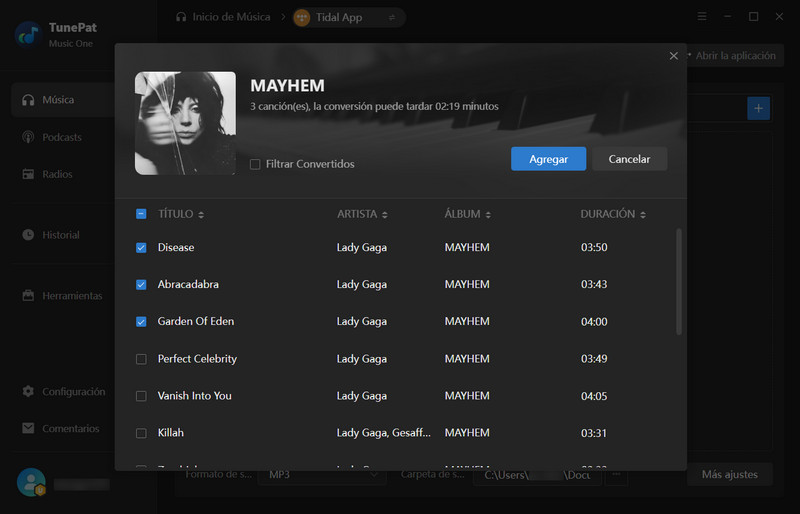This screenshot has height=514, width=800.
Task: Click the Radios icon in sidebar
Action: coord(28,174)
